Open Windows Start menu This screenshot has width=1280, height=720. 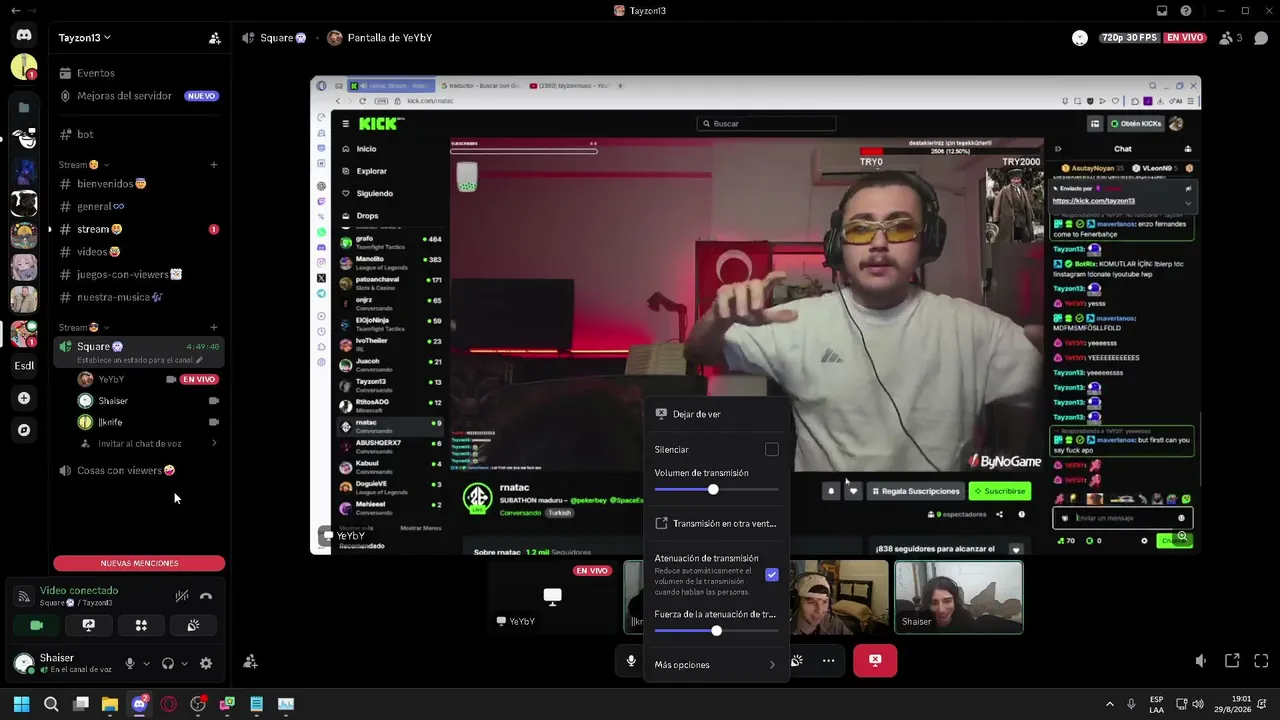pos(21,704)
